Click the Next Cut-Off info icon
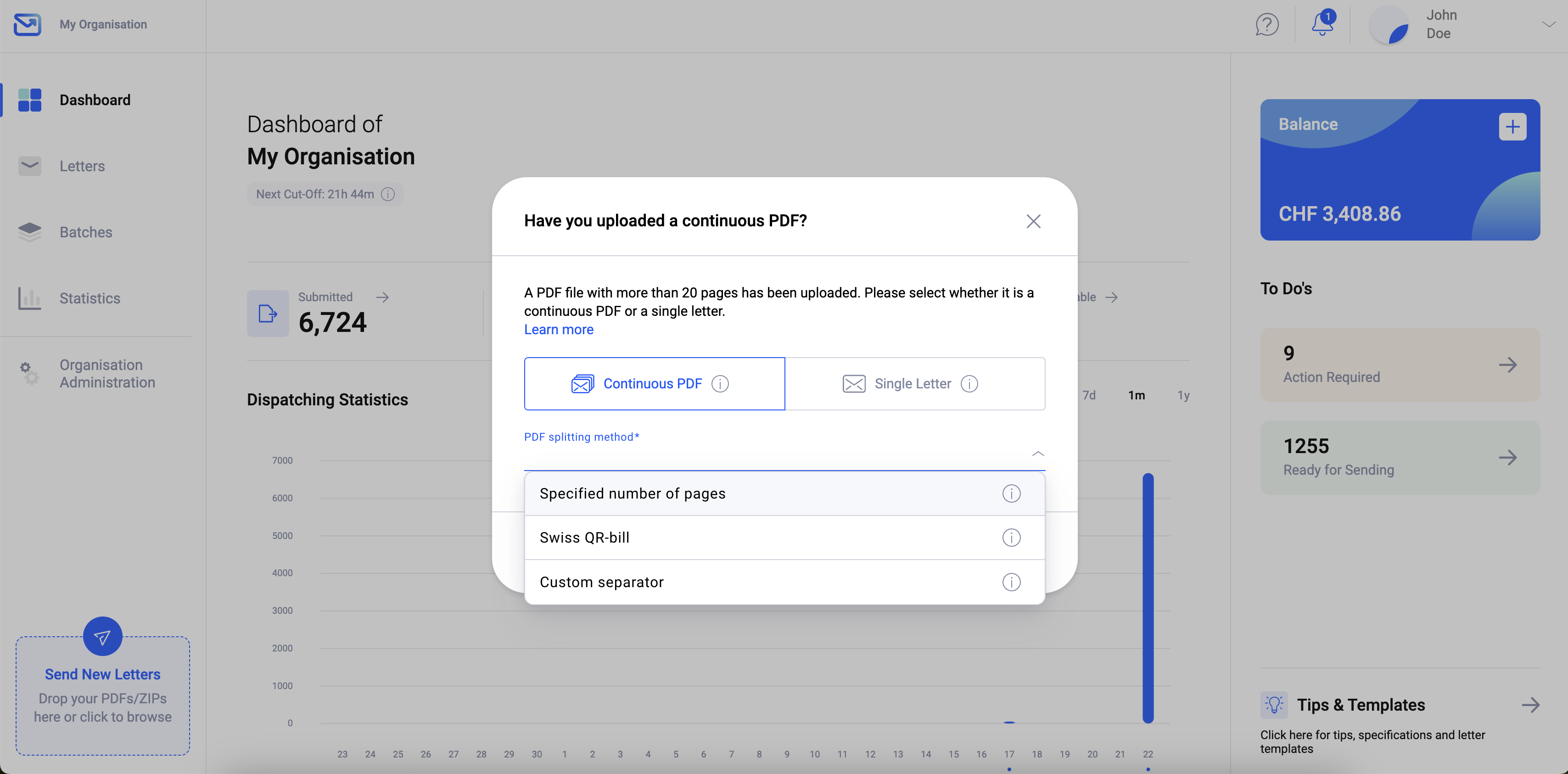1568x774 pixels. coord(388,194)
